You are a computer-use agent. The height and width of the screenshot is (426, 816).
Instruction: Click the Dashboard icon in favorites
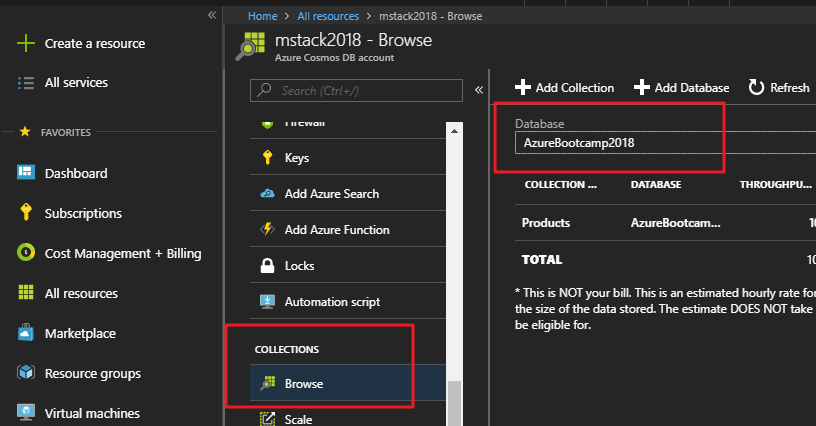[26, 172]
